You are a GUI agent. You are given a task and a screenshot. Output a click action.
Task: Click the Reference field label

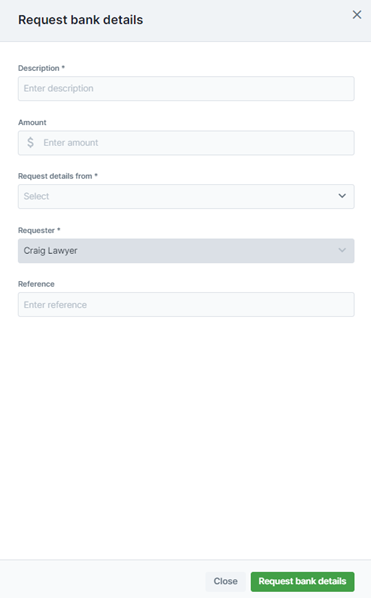click(x=36, y=284)
